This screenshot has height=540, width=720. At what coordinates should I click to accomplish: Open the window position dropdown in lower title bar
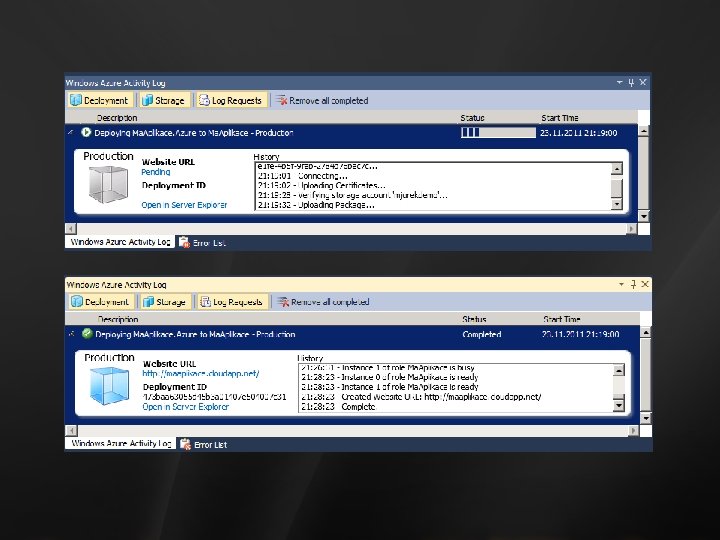click(x=621, y=284)
